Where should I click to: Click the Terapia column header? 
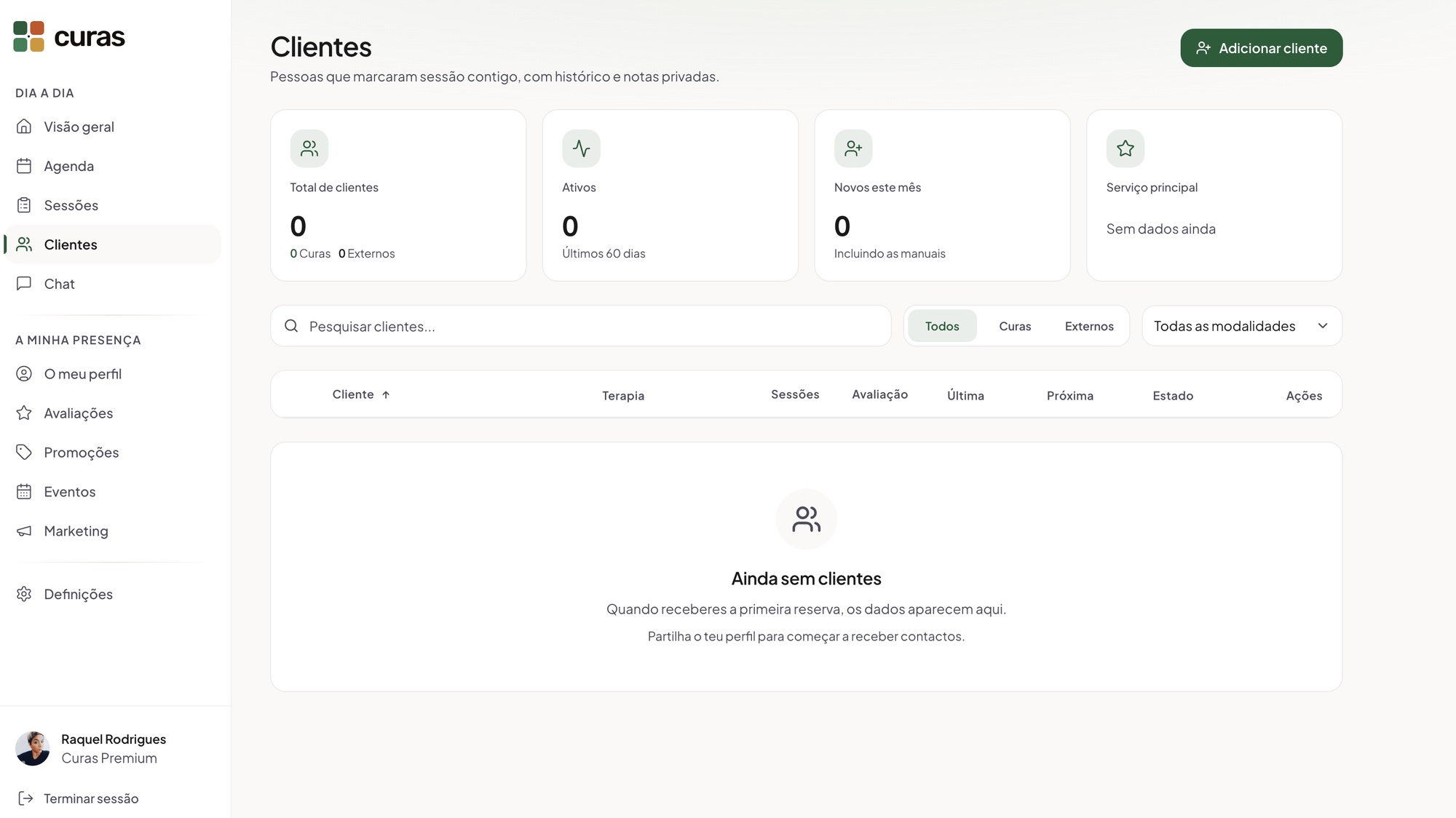[623, 396]
